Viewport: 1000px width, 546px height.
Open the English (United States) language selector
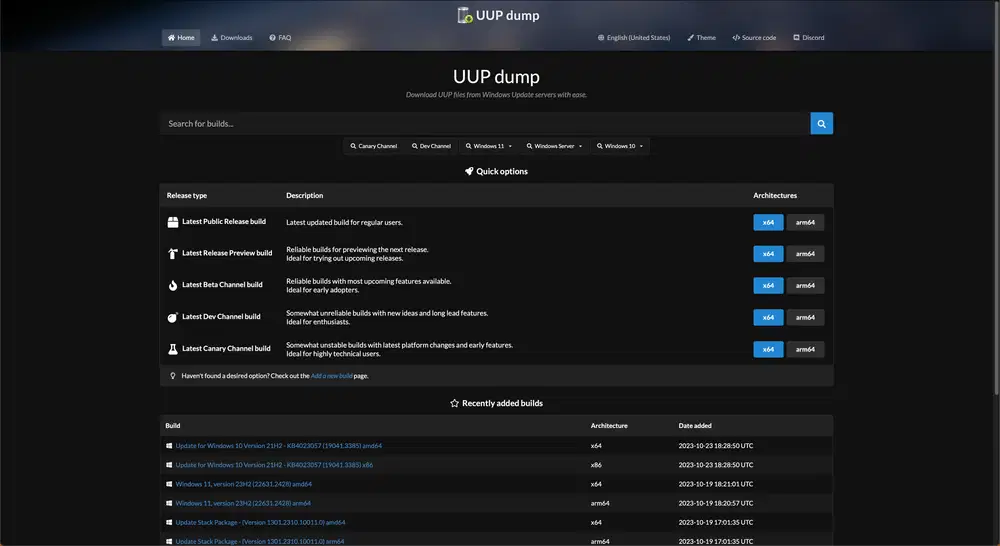pos(634,38)
